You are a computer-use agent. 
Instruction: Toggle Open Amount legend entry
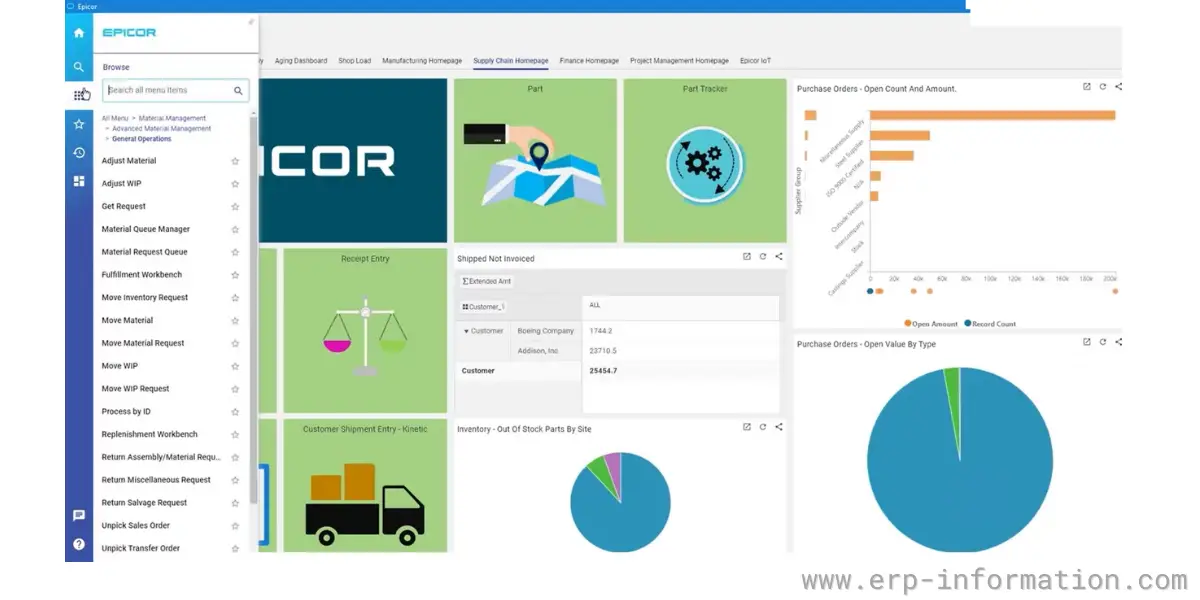[931, 324]
